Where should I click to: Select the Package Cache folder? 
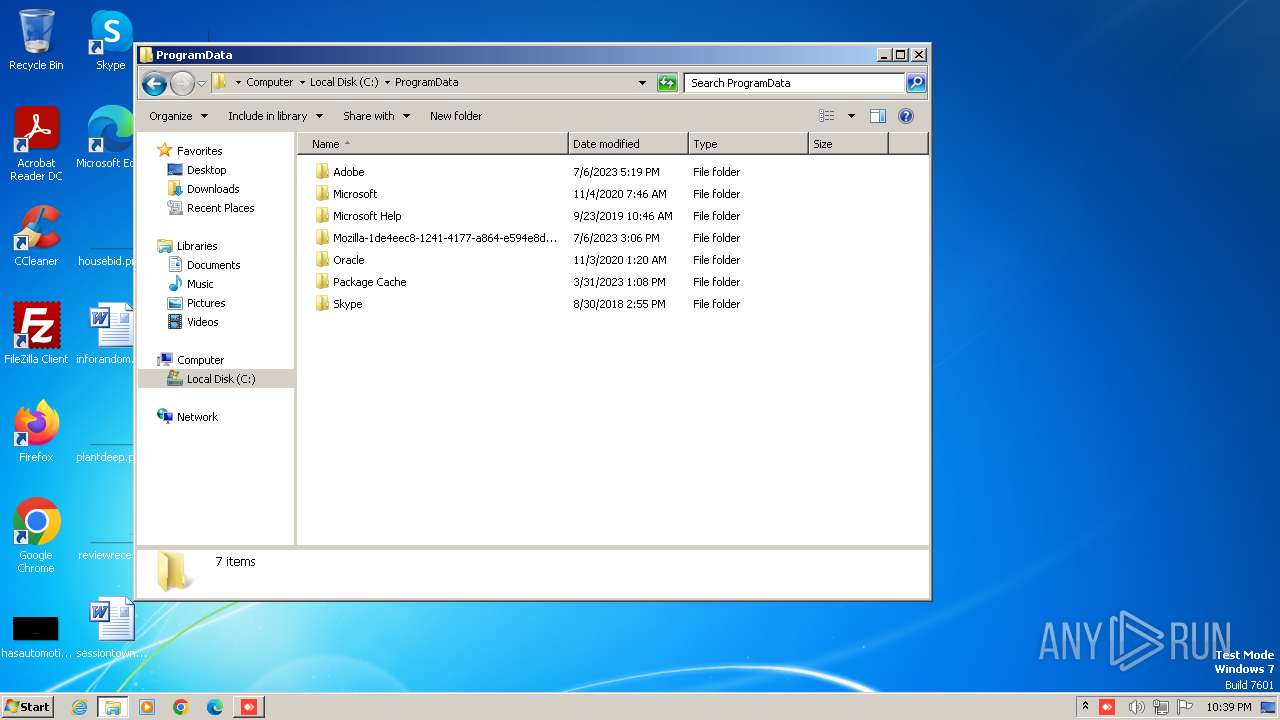tap(369, 282)
